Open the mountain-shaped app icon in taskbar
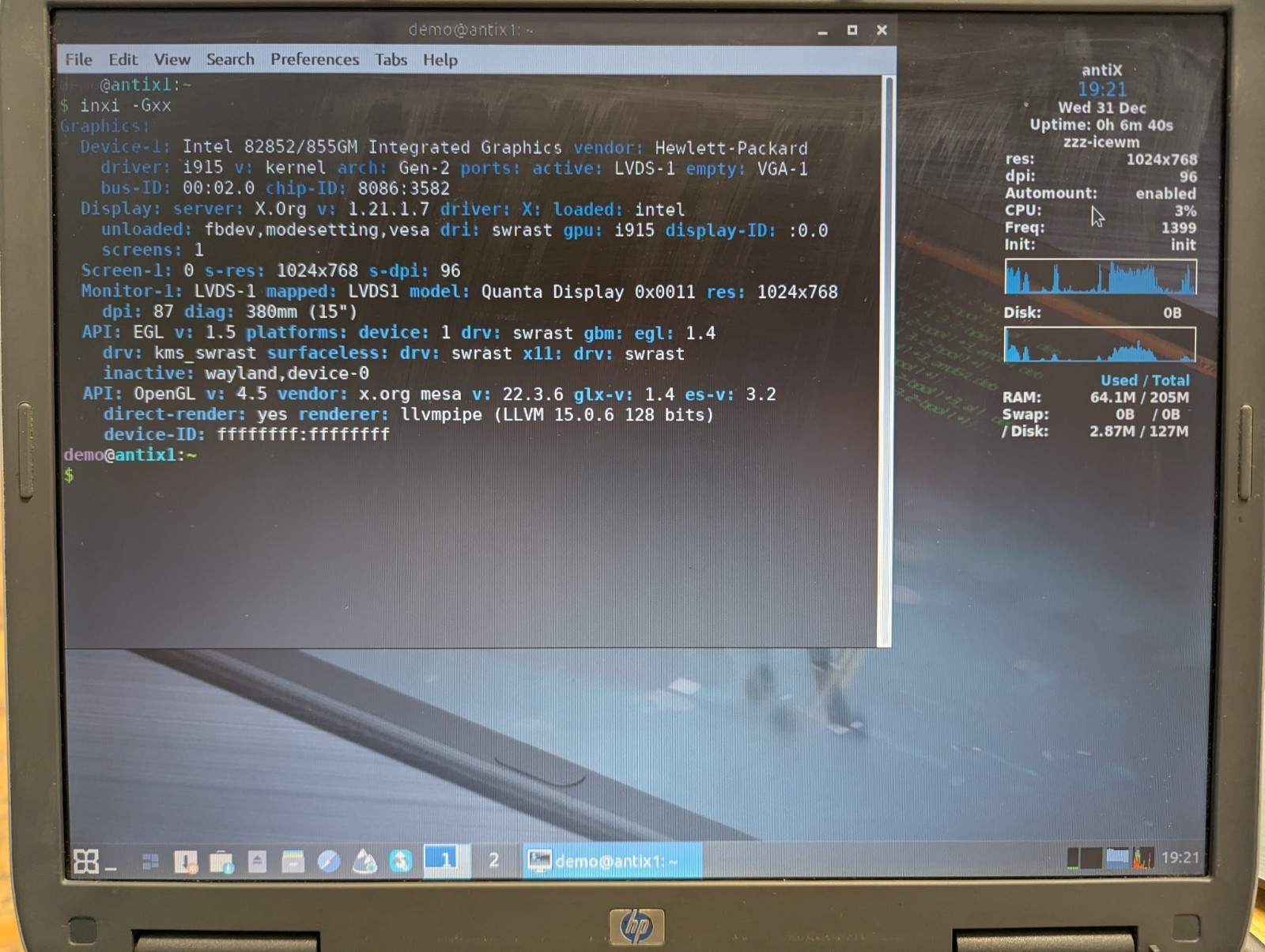 coord(364,860)
